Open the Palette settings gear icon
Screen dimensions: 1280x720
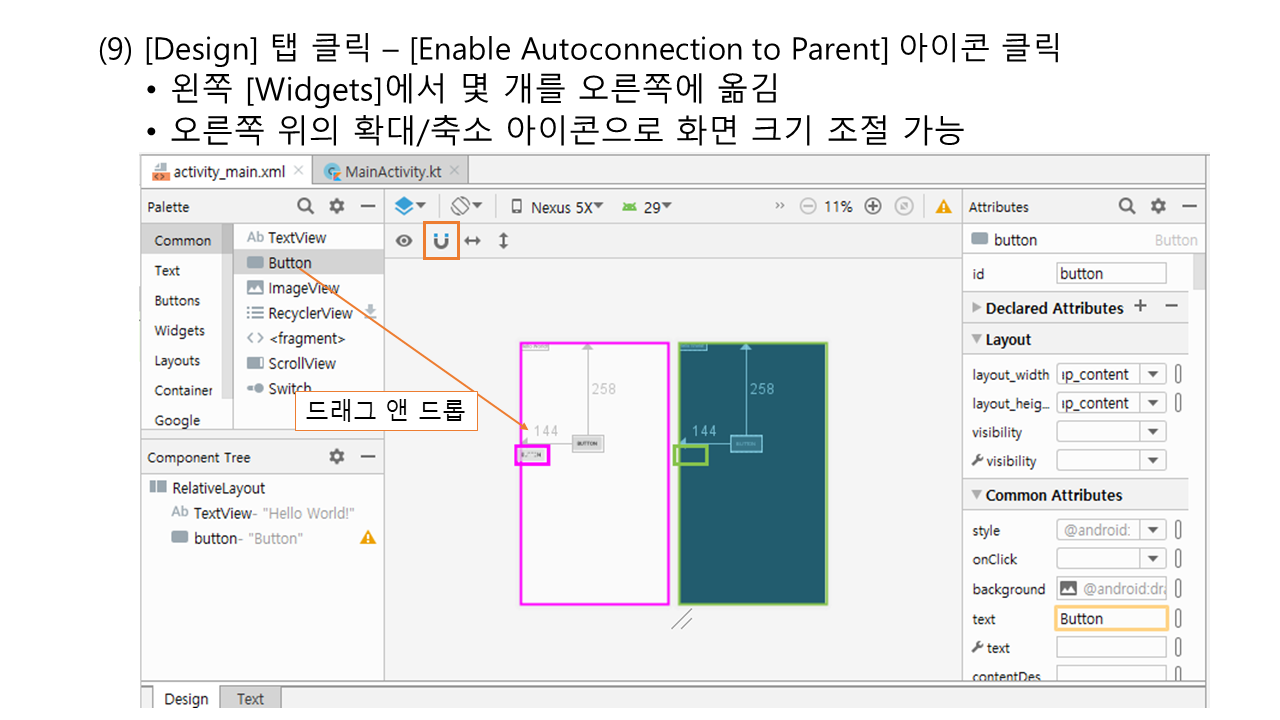click(337, 206)
